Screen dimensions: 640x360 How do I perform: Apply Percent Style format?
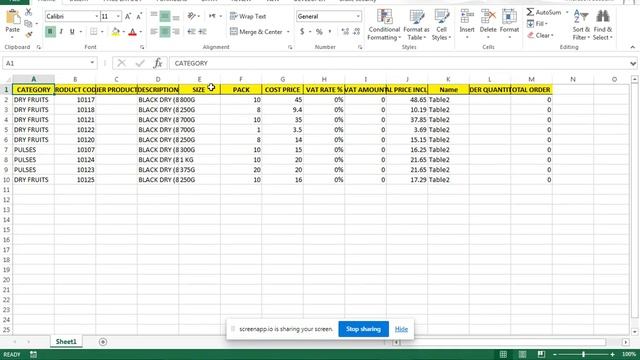(x=319, y=31)
